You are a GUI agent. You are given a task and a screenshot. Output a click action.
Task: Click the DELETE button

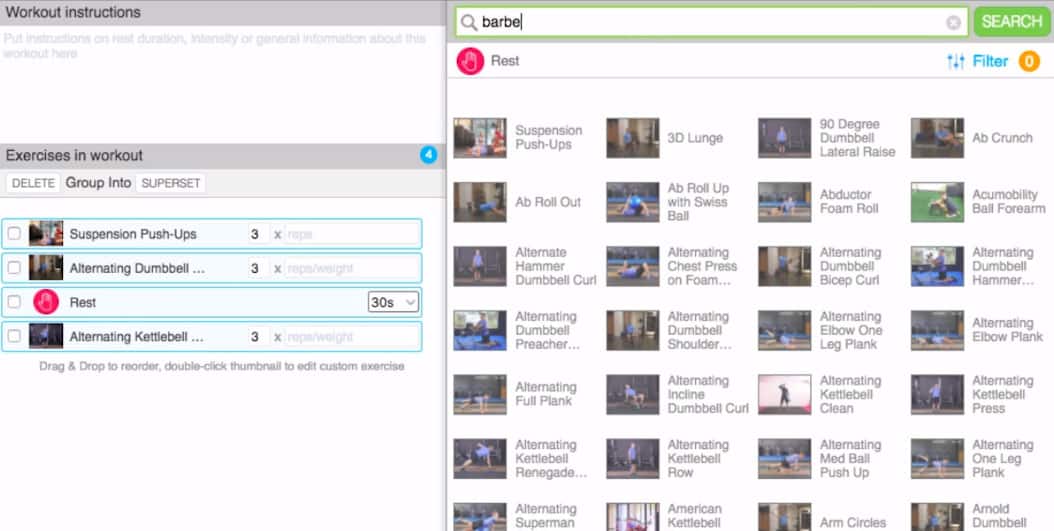tap(33, 183)
